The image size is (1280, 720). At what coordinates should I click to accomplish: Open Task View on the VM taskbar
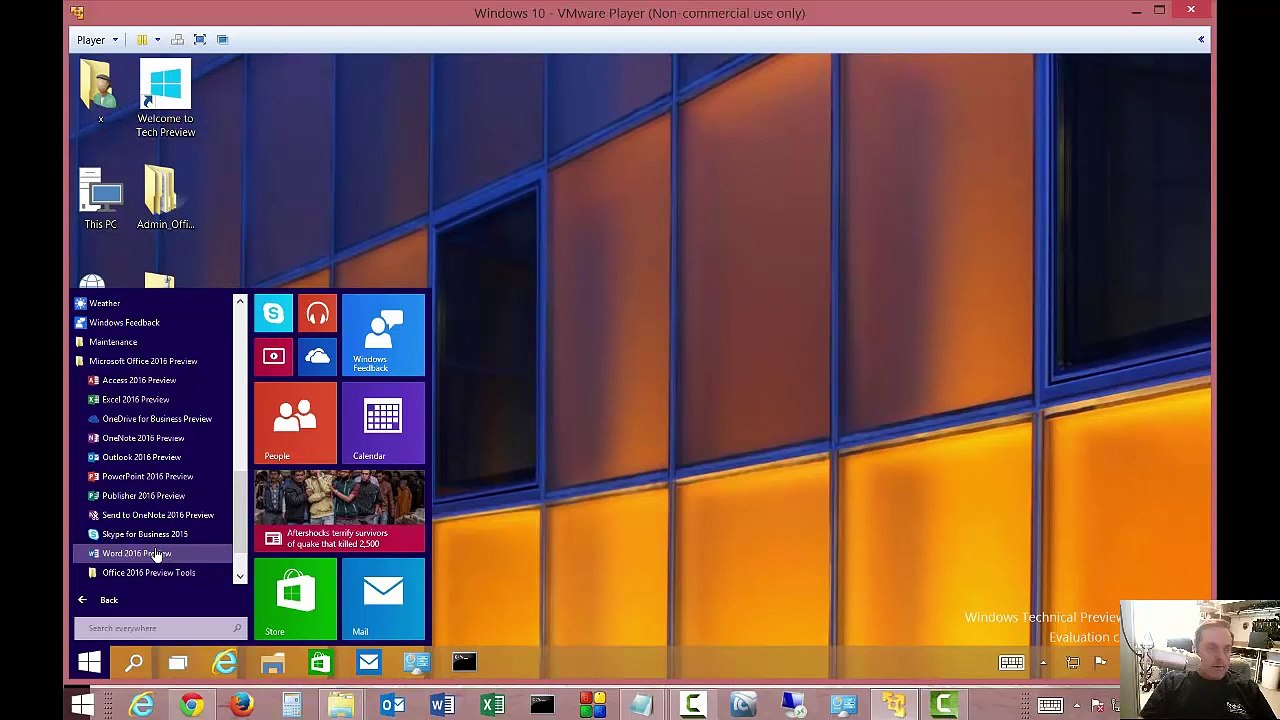click(x=178, y=662)
